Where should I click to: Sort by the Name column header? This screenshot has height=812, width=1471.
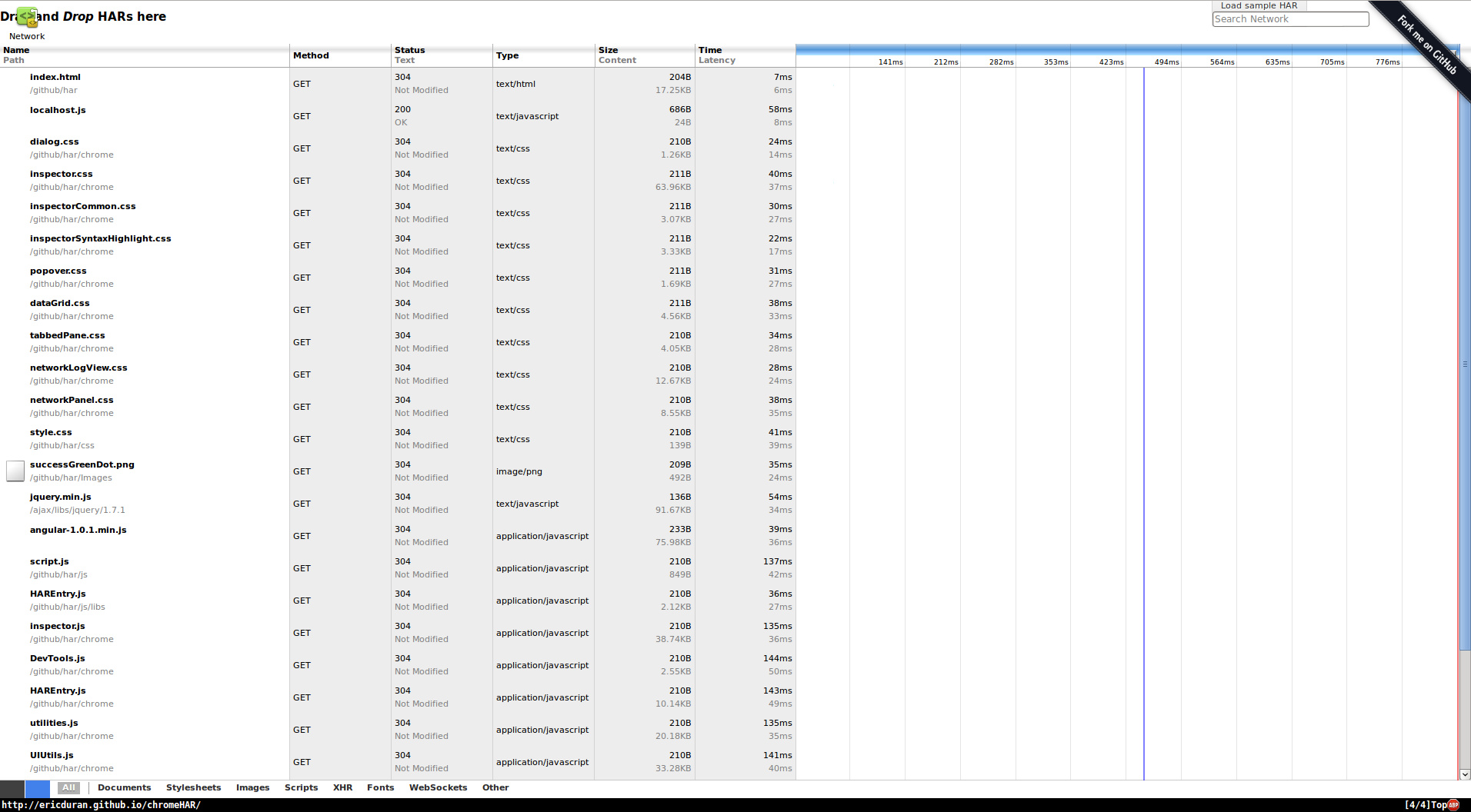click(145, 55)
